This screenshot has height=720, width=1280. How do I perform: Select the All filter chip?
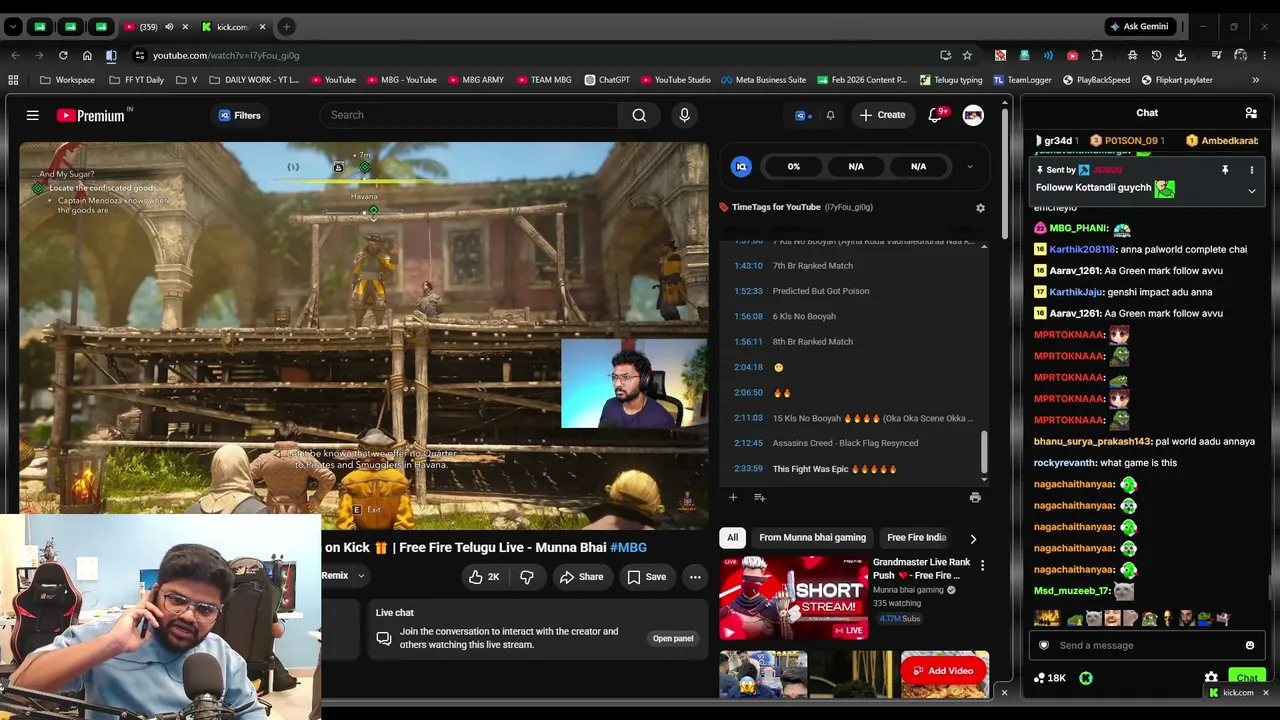[732, 538]
